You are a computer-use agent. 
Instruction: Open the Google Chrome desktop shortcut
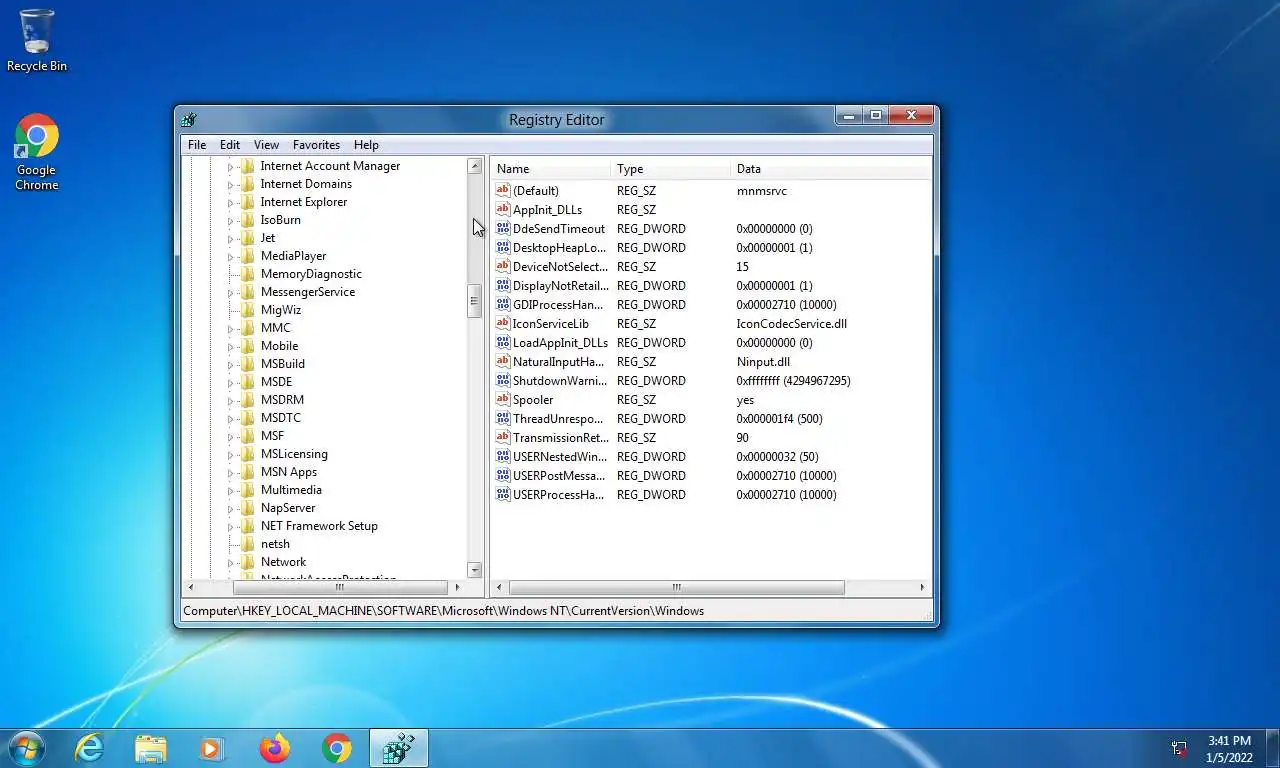coord(37,152)
